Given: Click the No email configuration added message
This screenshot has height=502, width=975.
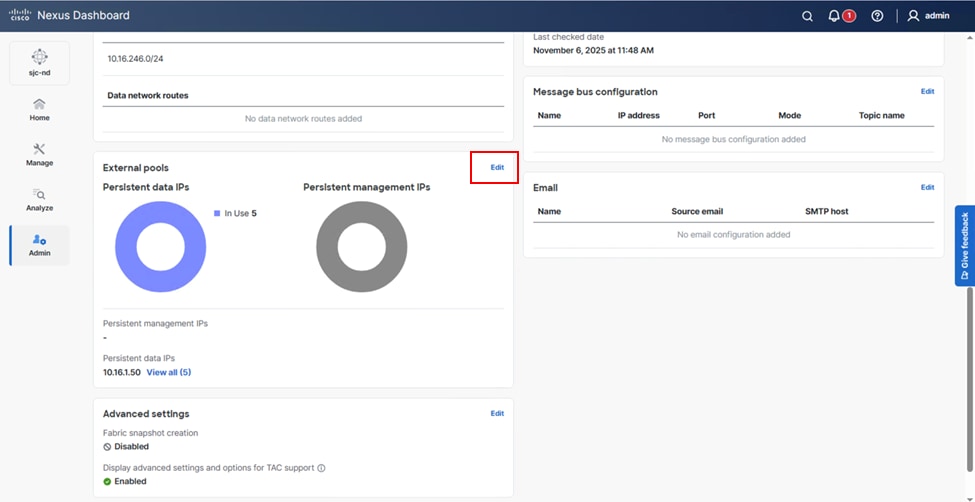Looking at the screenshot, I should tap(734, 235).
